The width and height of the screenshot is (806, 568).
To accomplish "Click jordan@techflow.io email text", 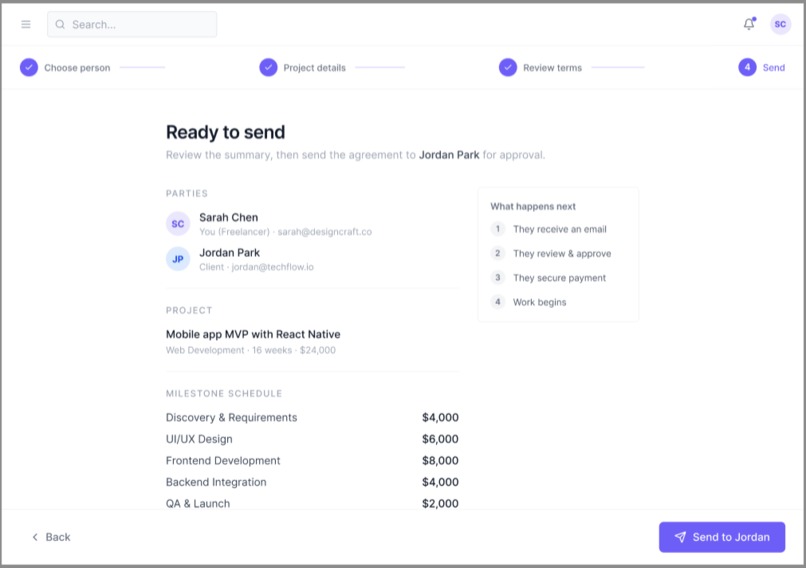I will coord(272,267).
